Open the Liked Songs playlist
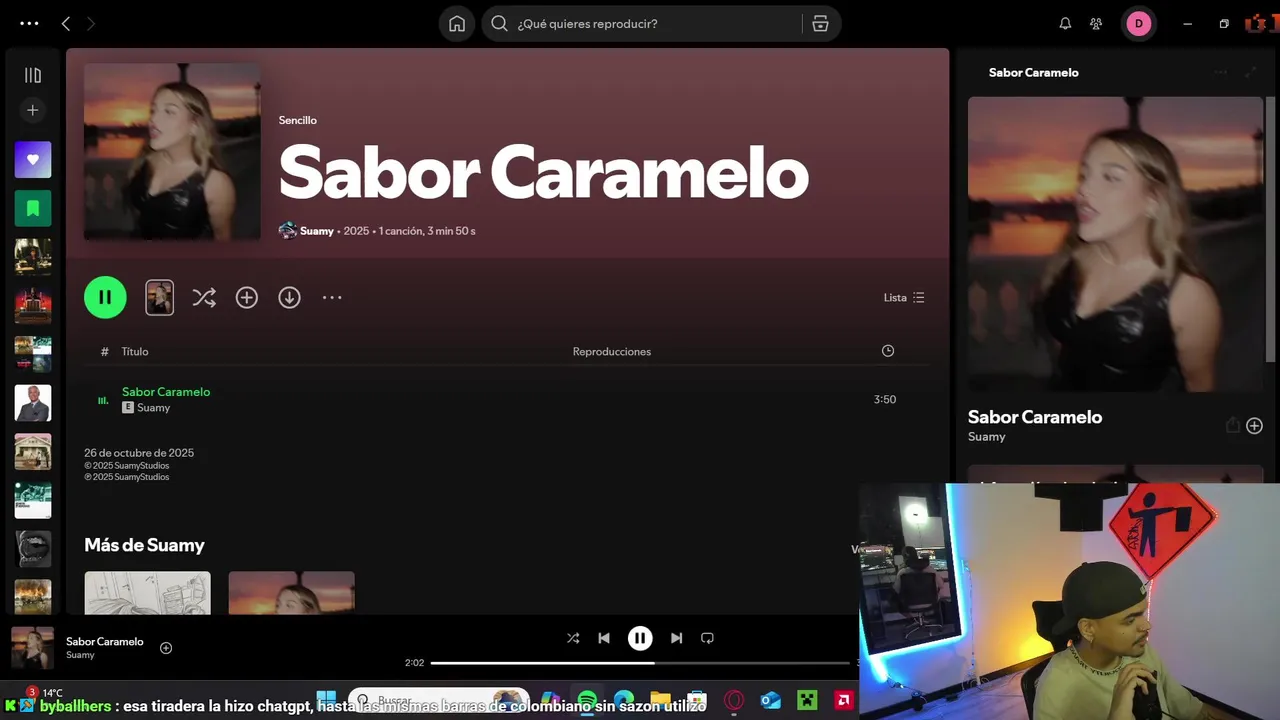The height and width of the screenshot is (720, 1280). point(33,159)
